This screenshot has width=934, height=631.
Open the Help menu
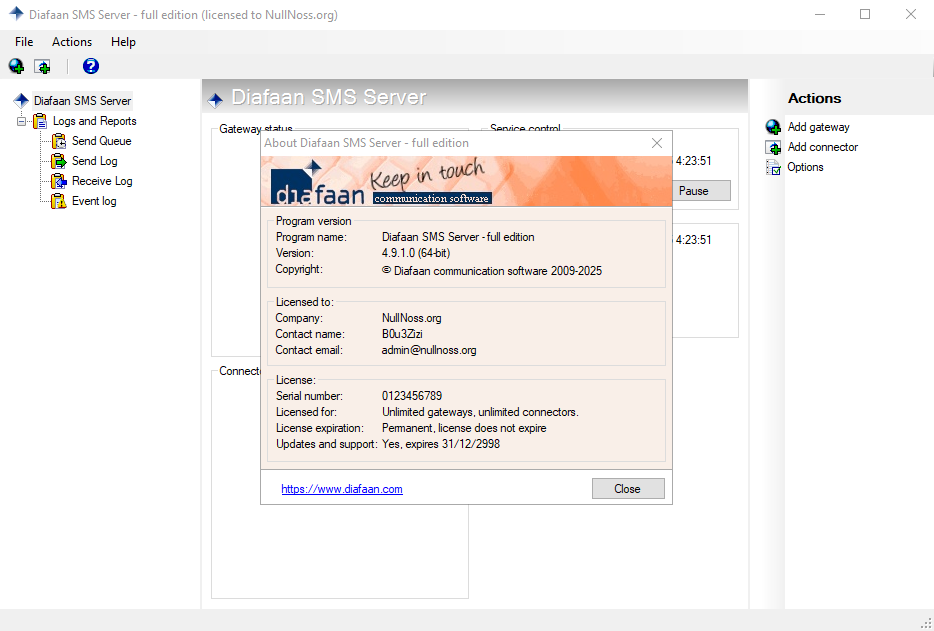(x=123, y=42)
